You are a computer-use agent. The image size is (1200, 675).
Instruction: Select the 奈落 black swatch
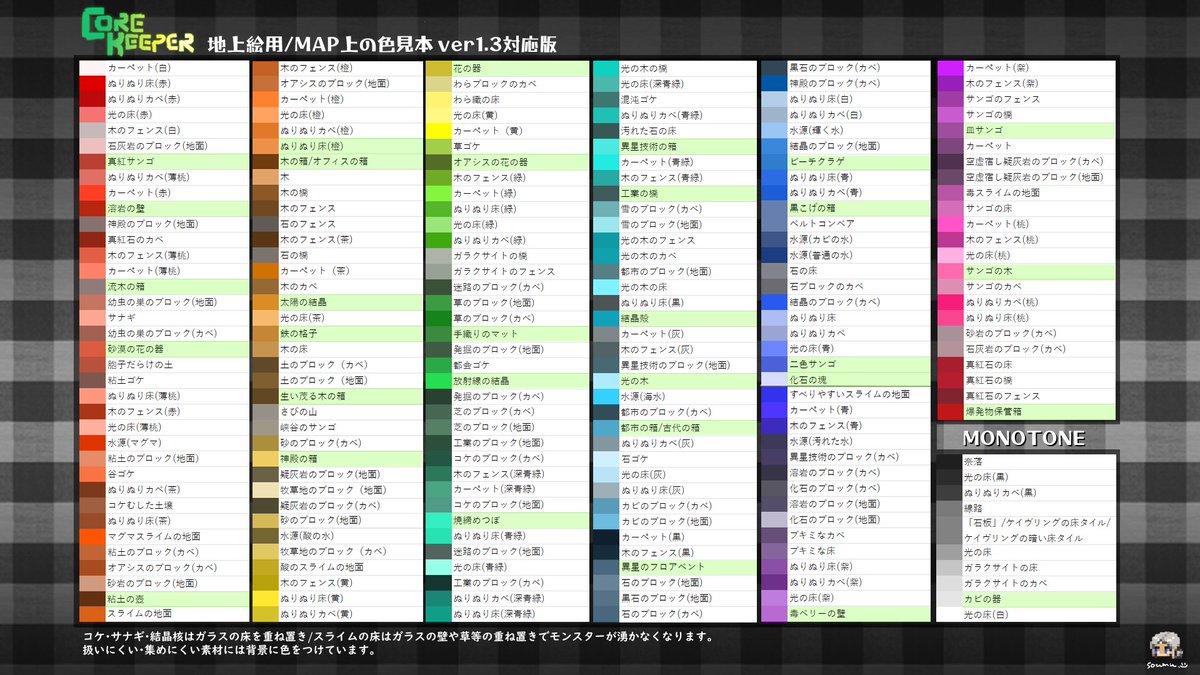pyautogui.click(x=950, y=463)
